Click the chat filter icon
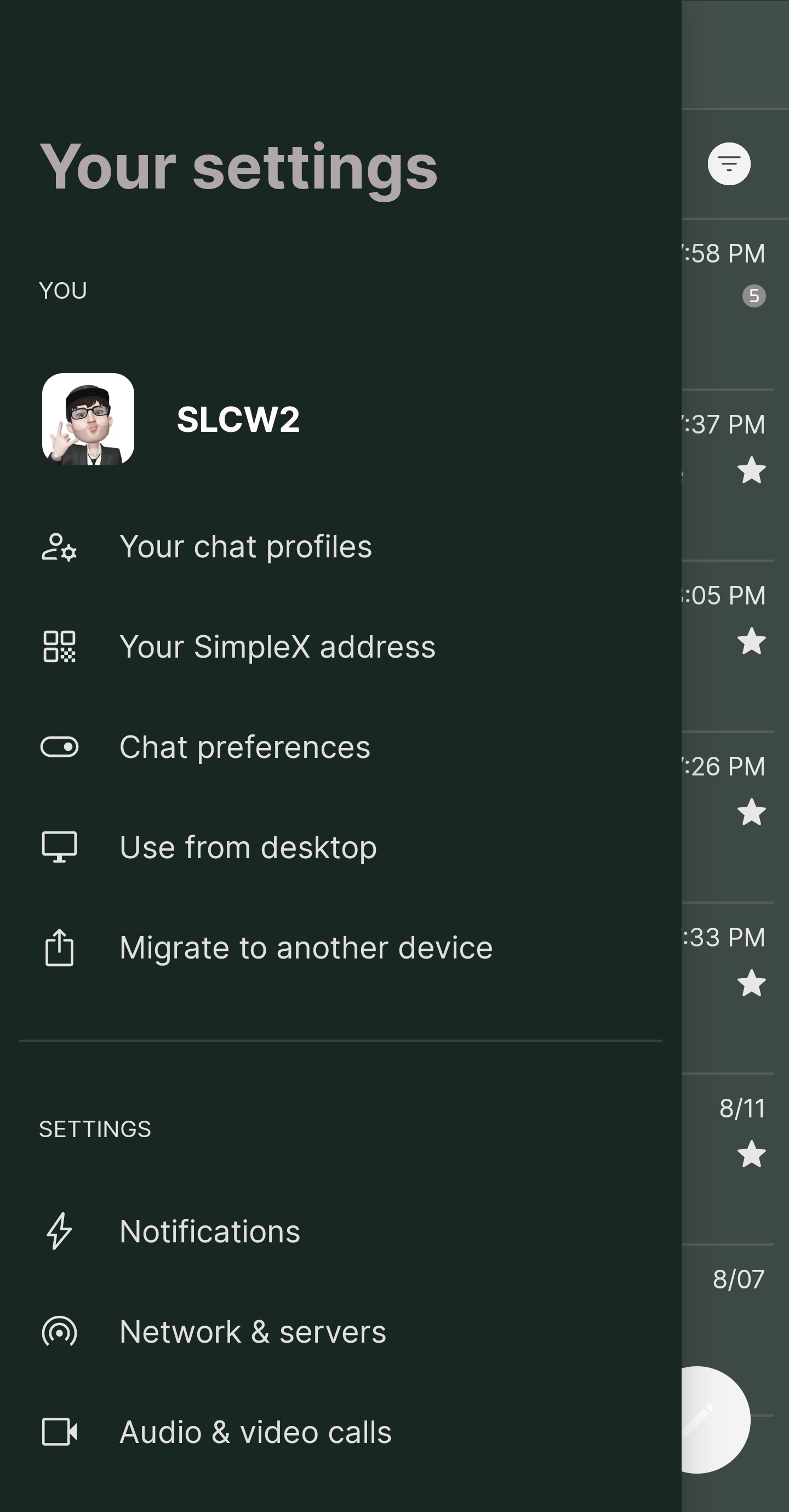The height and width of the screenshot is (1512, 789). 729,164
